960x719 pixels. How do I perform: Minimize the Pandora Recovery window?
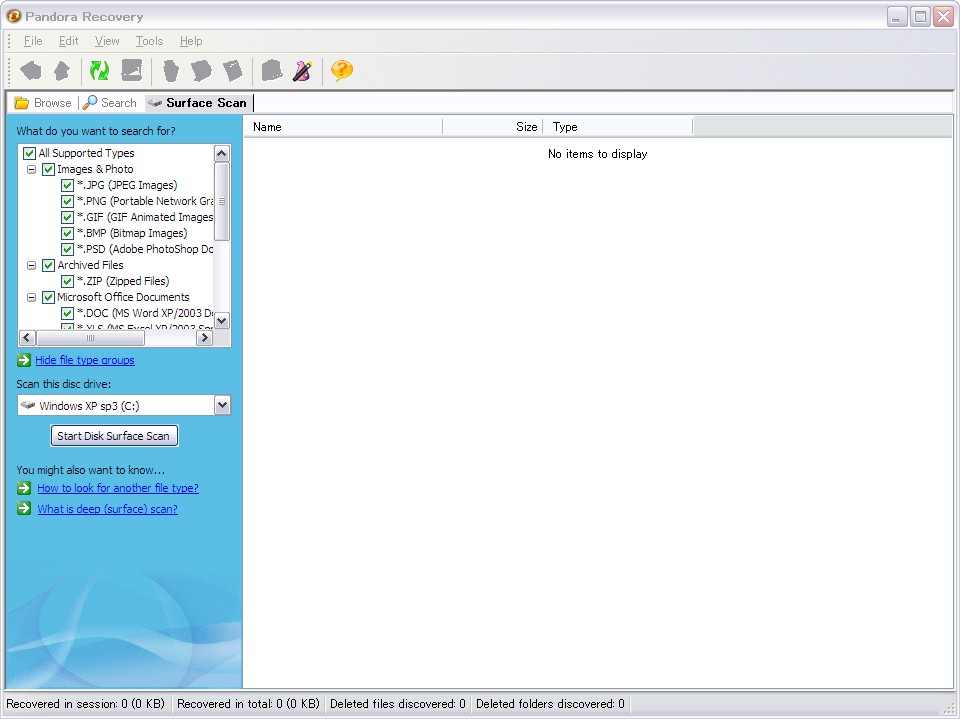(897, 17)
